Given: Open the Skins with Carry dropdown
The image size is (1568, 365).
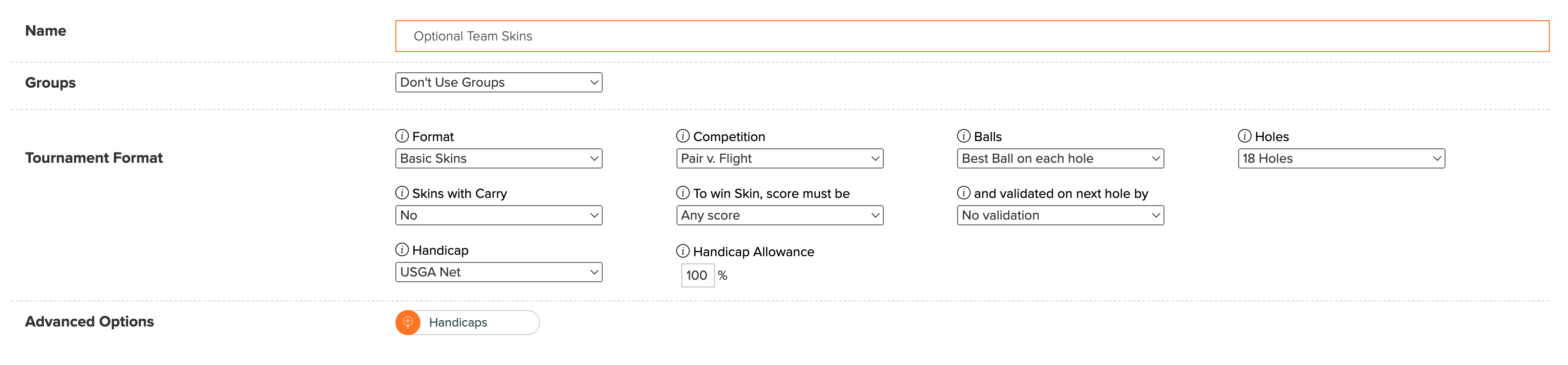Looking at the screenshot, I should [499, 215].
